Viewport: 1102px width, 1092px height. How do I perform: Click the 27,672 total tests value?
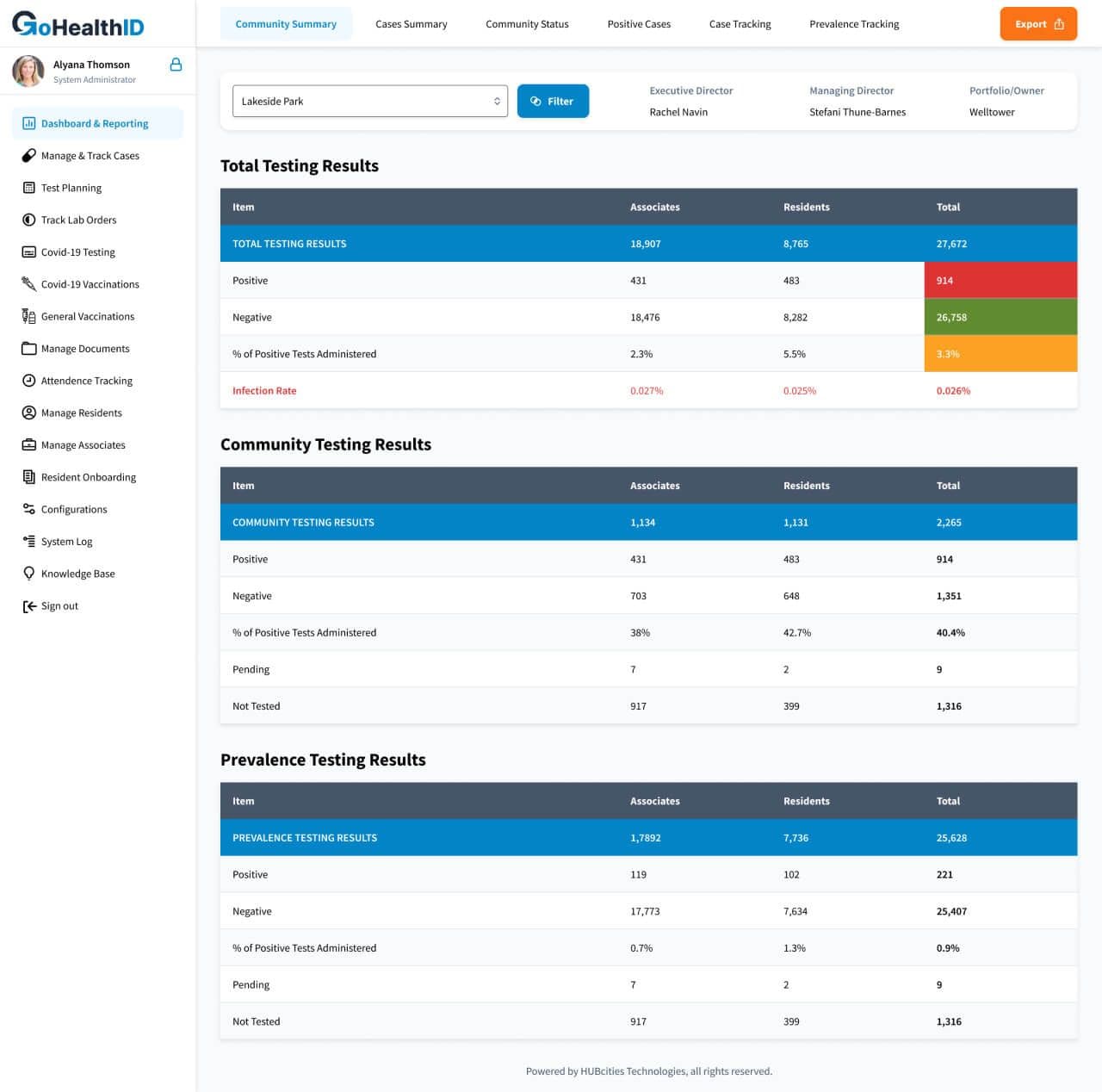pyautogui.click(x=951, y=244)
